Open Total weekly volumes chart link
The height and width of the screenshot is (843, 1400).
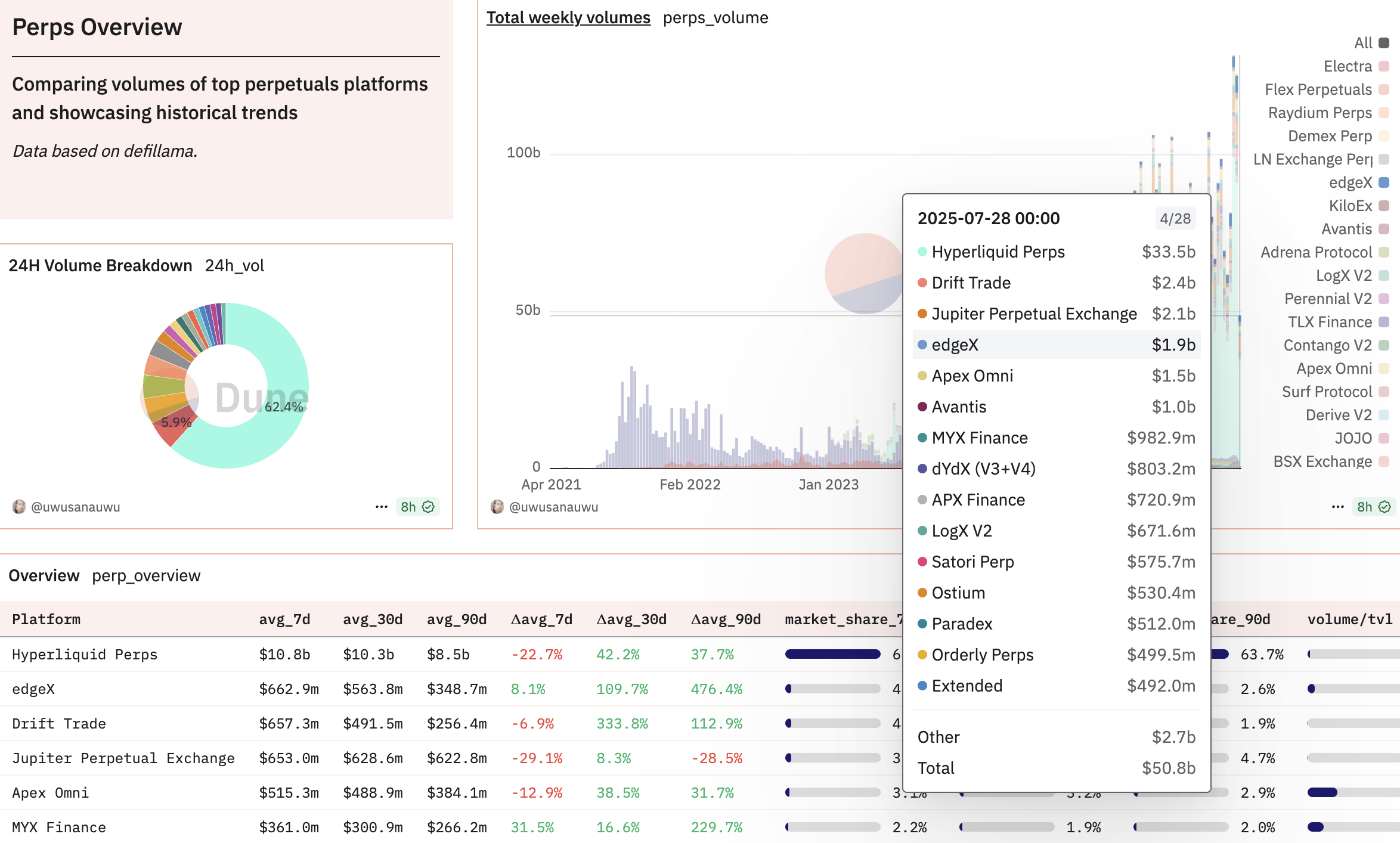click(x=568, y=18)
